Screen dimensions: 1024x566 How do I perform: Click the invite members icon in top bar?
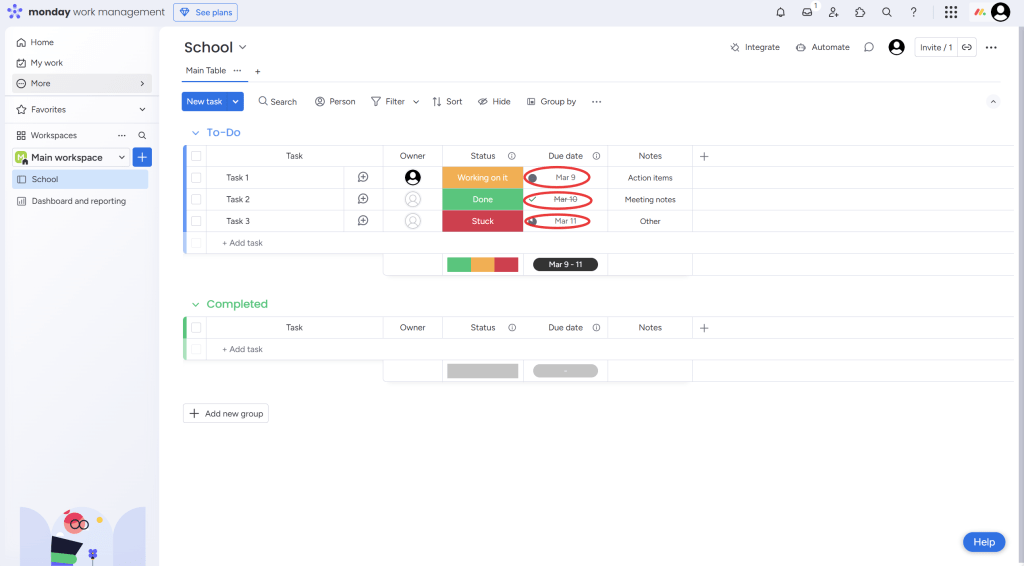pos(833,12)
